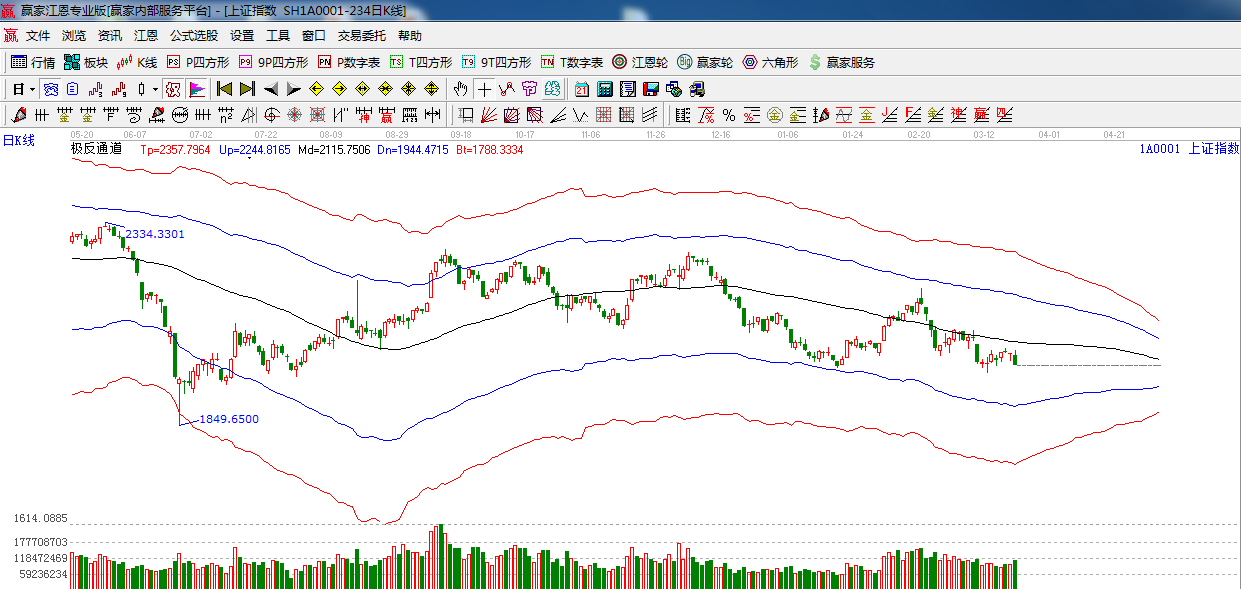Screen dimensions: 1241x589
Task: Select the hand pan tool
Action: [x=460, y=89]
